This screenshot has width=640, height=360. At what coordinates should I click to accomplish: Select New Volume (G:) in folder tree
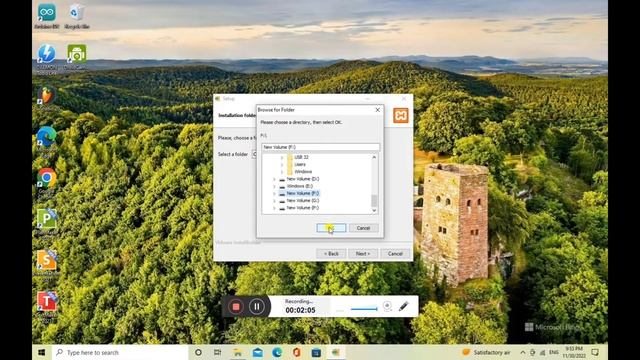(302, 201)
